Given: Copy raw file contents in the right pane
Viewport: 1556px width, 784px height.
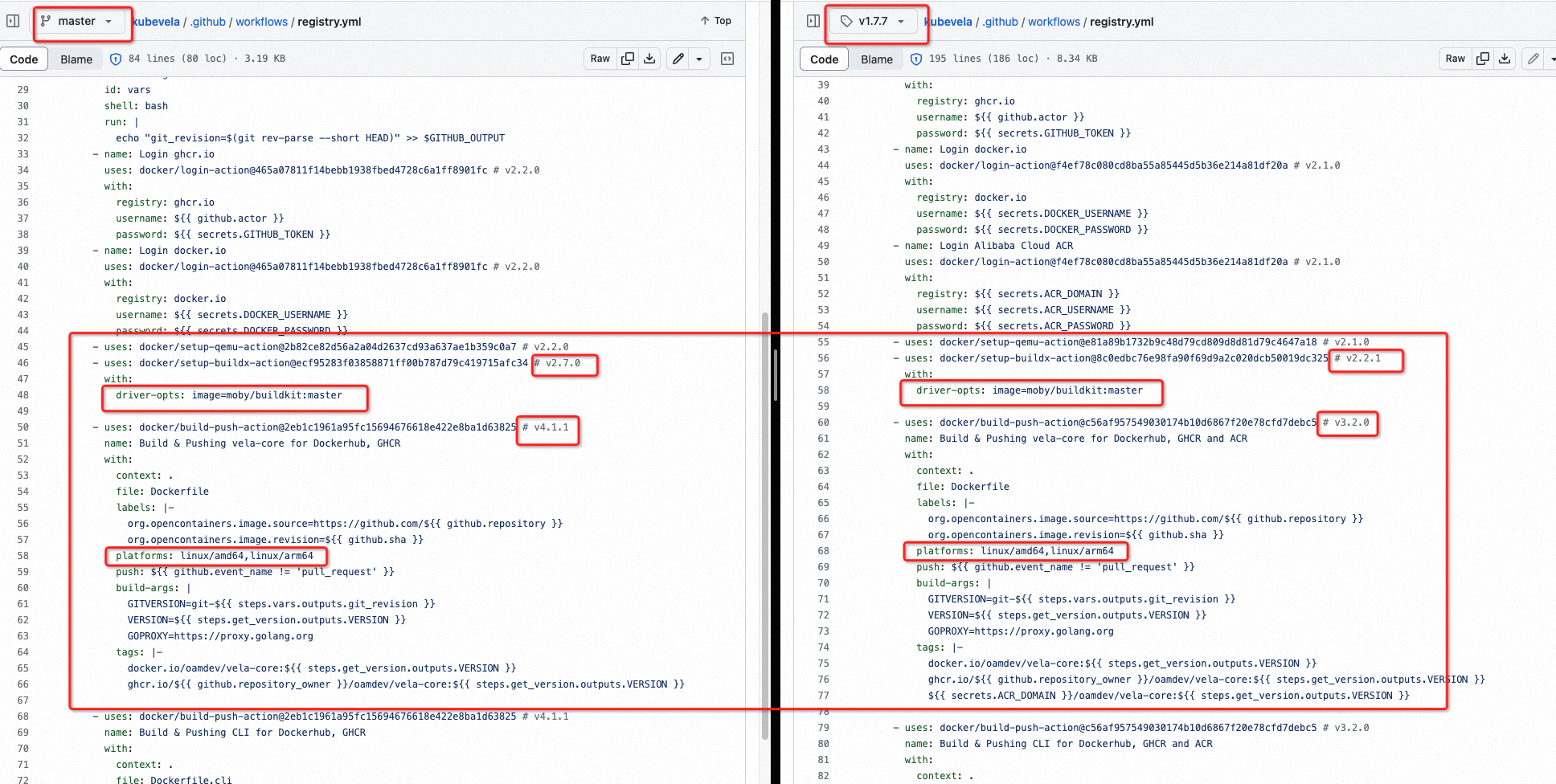Looking at the screenshot, I should tap(1482, 58).
